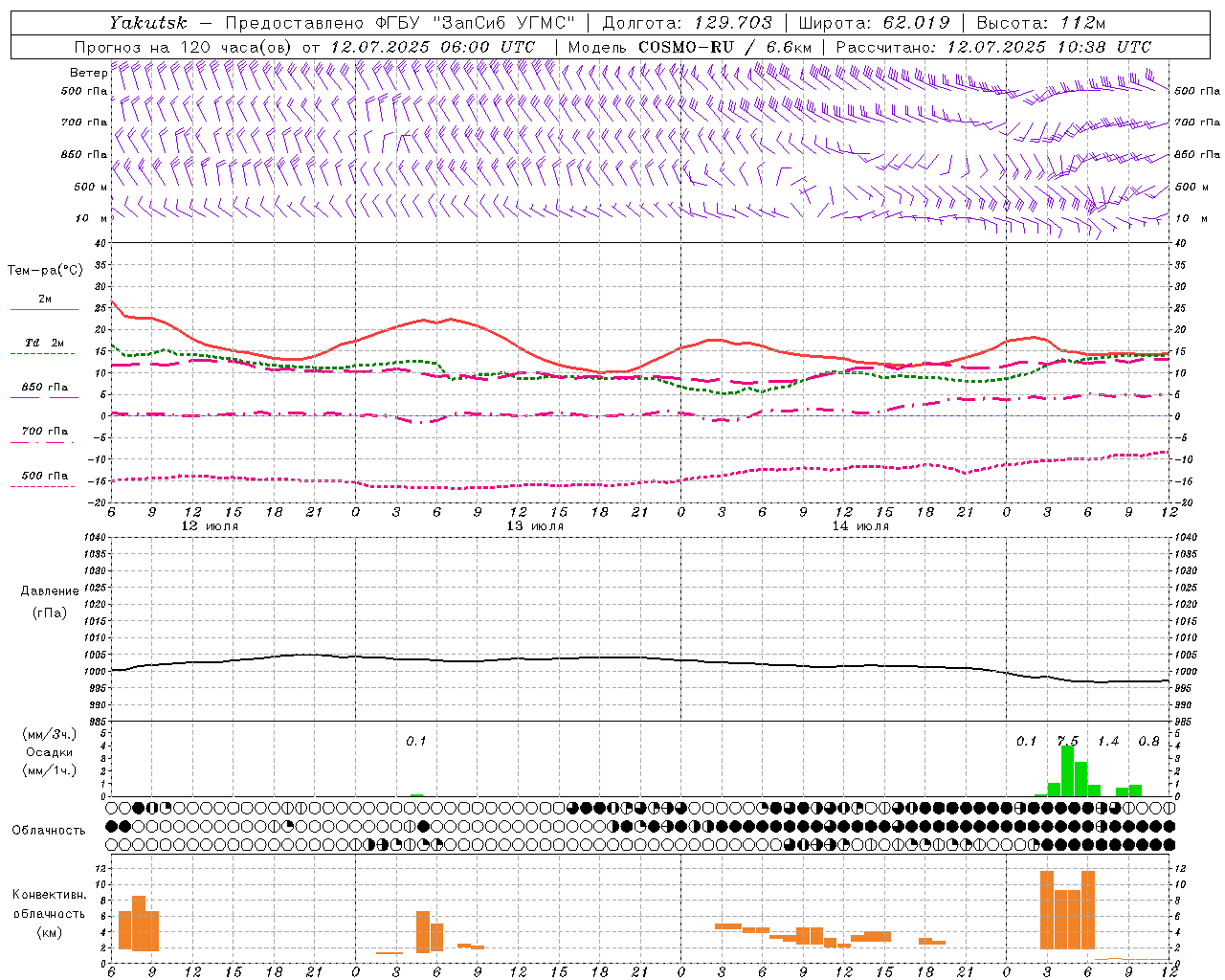Select the "Долгота: 129.703" header field
The height and width of the screenshot is (980, 1225).
687,23
